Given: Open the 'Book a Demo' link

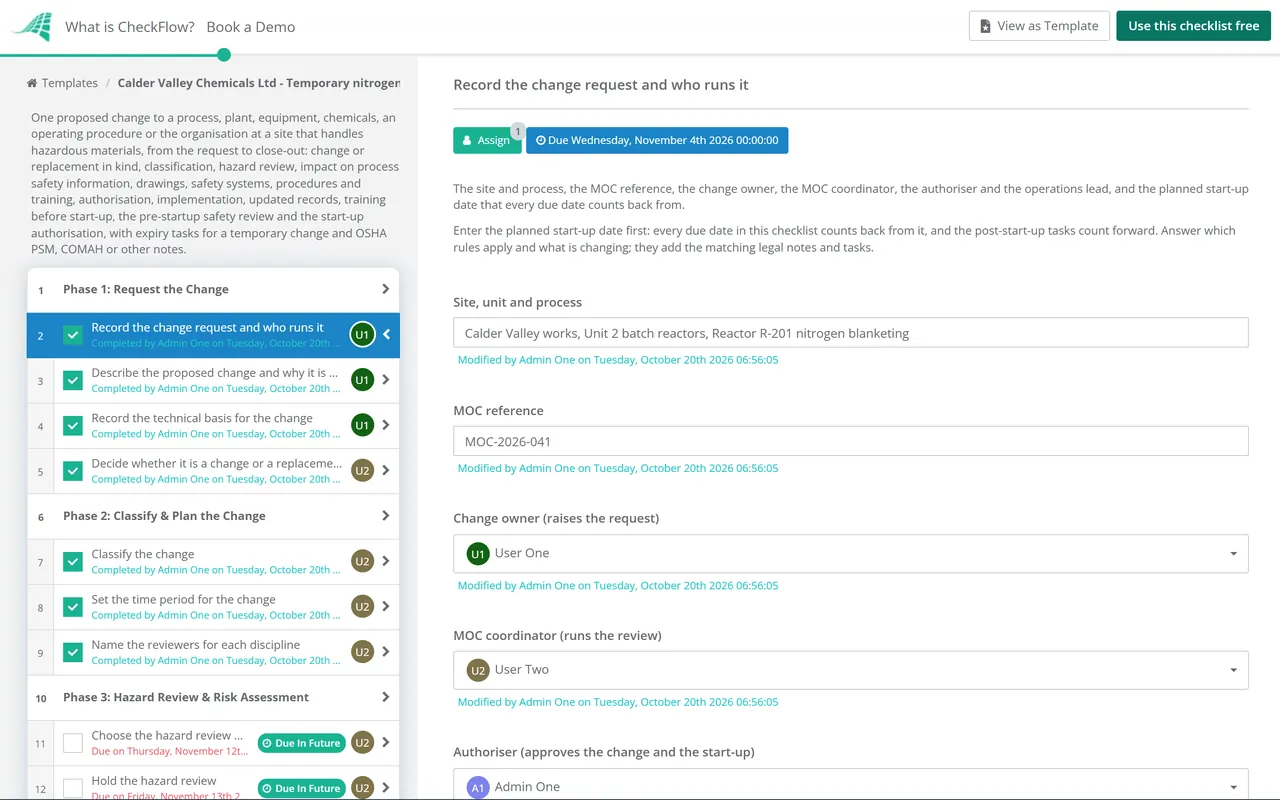Looking at the screenshot, I should click(251, 27).
